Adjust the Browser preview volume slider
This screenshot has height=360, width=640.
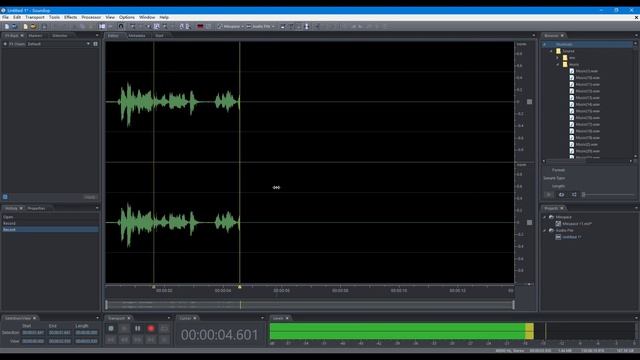coord(608,195)
